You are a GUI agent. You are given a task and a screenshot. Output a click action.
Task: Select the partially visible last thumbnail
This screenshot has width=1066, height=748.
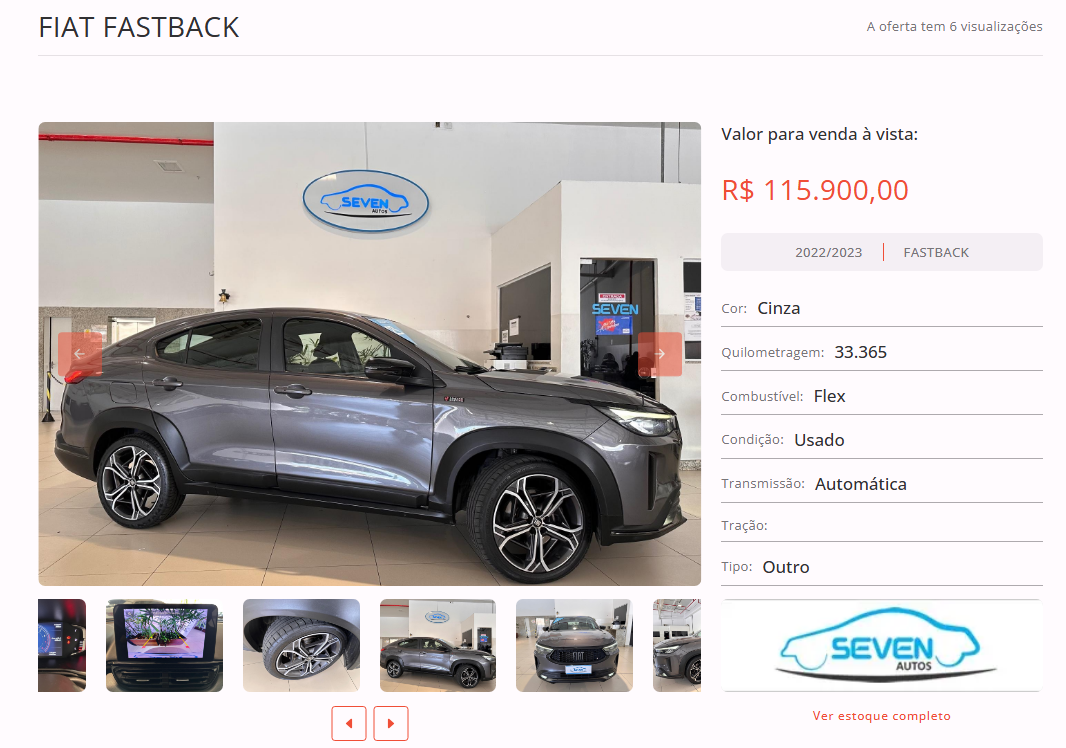click(x=677, y=645)
